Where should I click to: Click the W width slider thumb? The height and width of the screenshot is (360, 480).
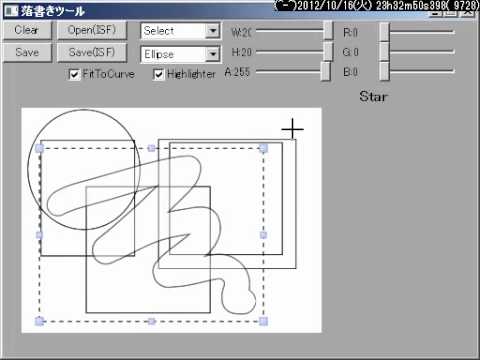(x=328, y=31)
